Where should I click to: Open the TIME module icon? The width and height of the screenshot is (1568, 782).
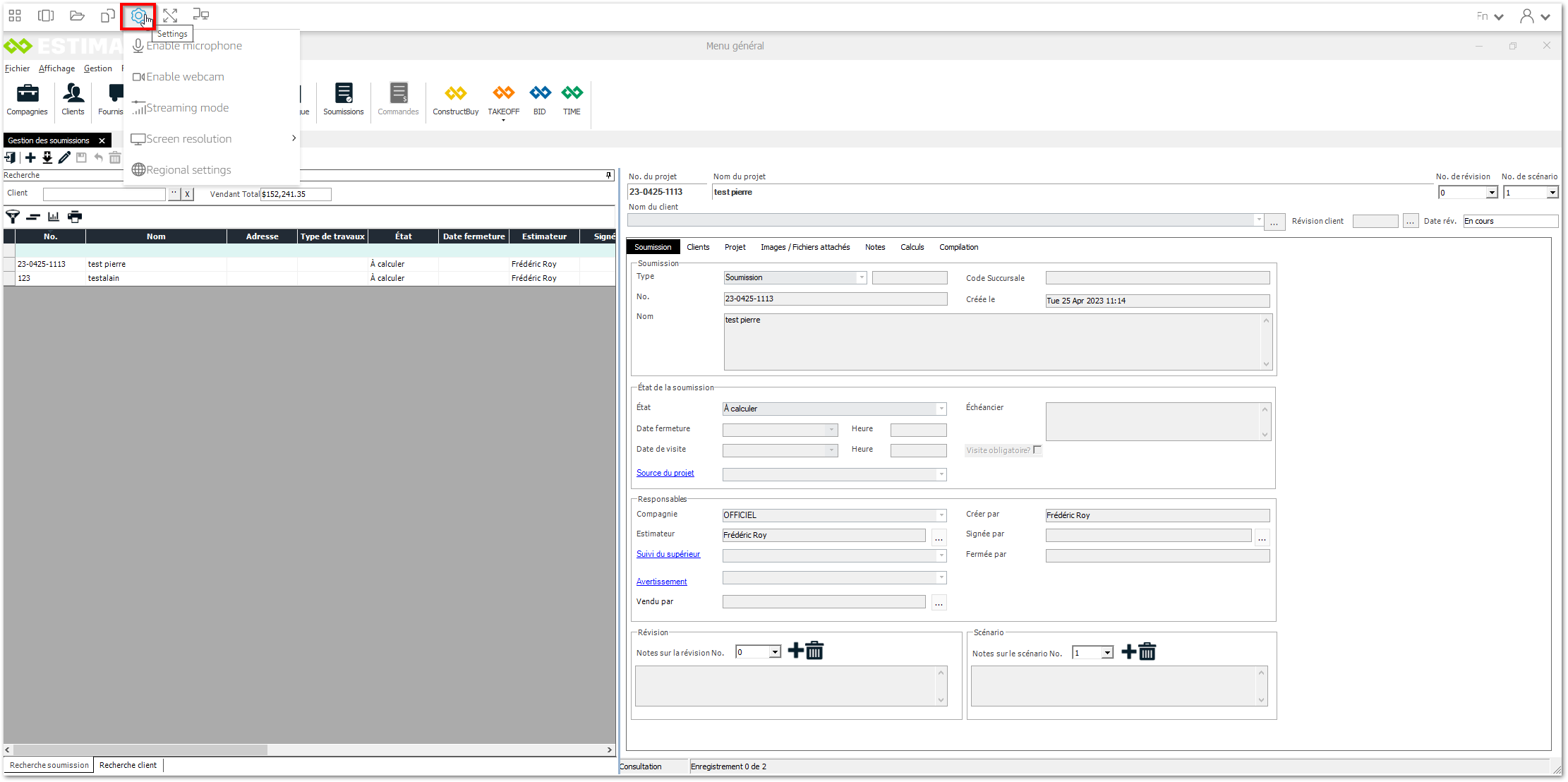click(572, 99)
